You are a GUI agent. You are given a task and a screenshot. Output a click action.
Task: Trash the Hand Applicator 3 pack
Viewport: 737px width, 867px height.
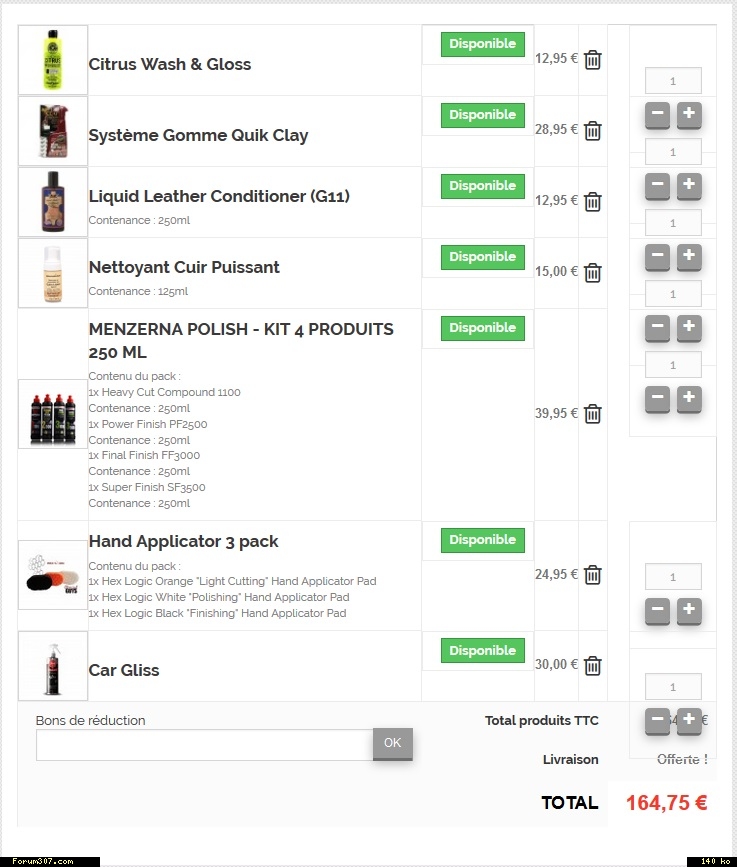tap(593, 575)
